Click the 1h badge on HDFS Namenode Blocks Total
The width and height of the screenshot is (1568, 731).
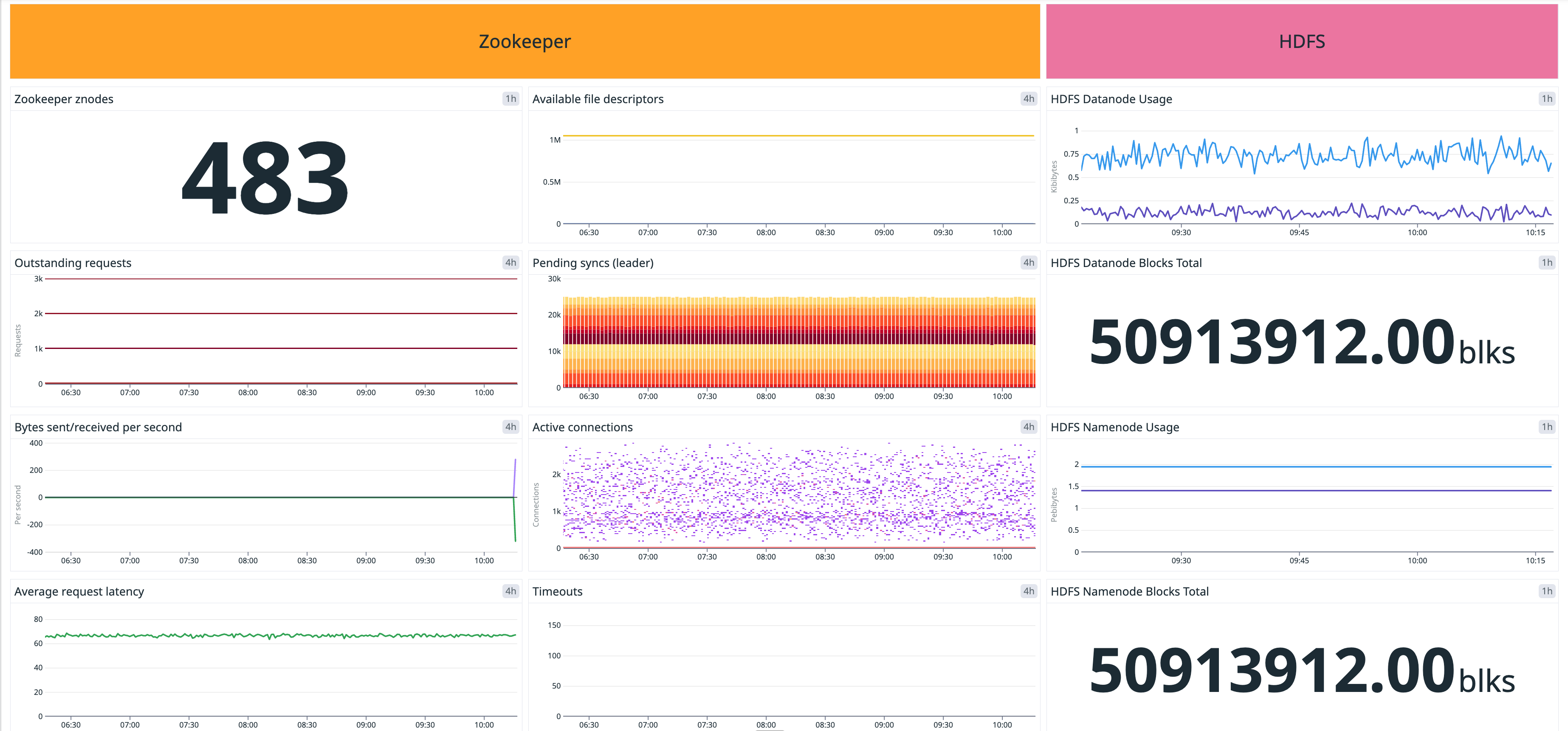click(x=1547, y=590)
